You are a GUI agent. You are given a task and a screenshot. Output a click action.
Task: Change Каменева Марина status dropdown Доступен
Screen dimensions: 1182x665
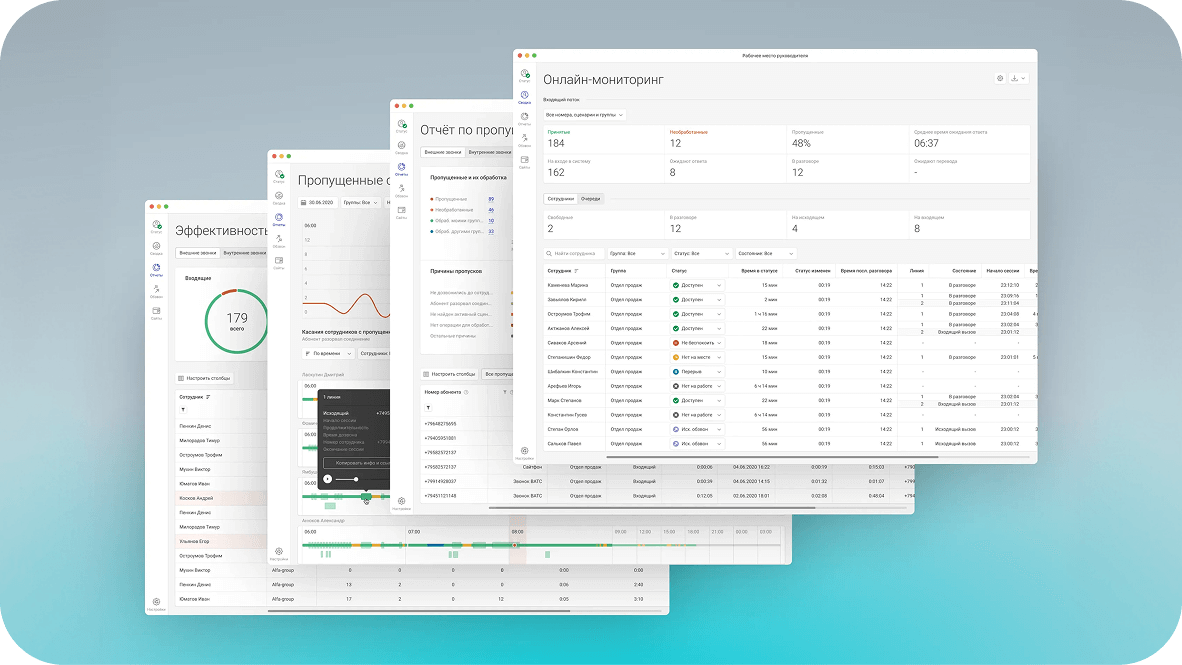pos(697,286)
